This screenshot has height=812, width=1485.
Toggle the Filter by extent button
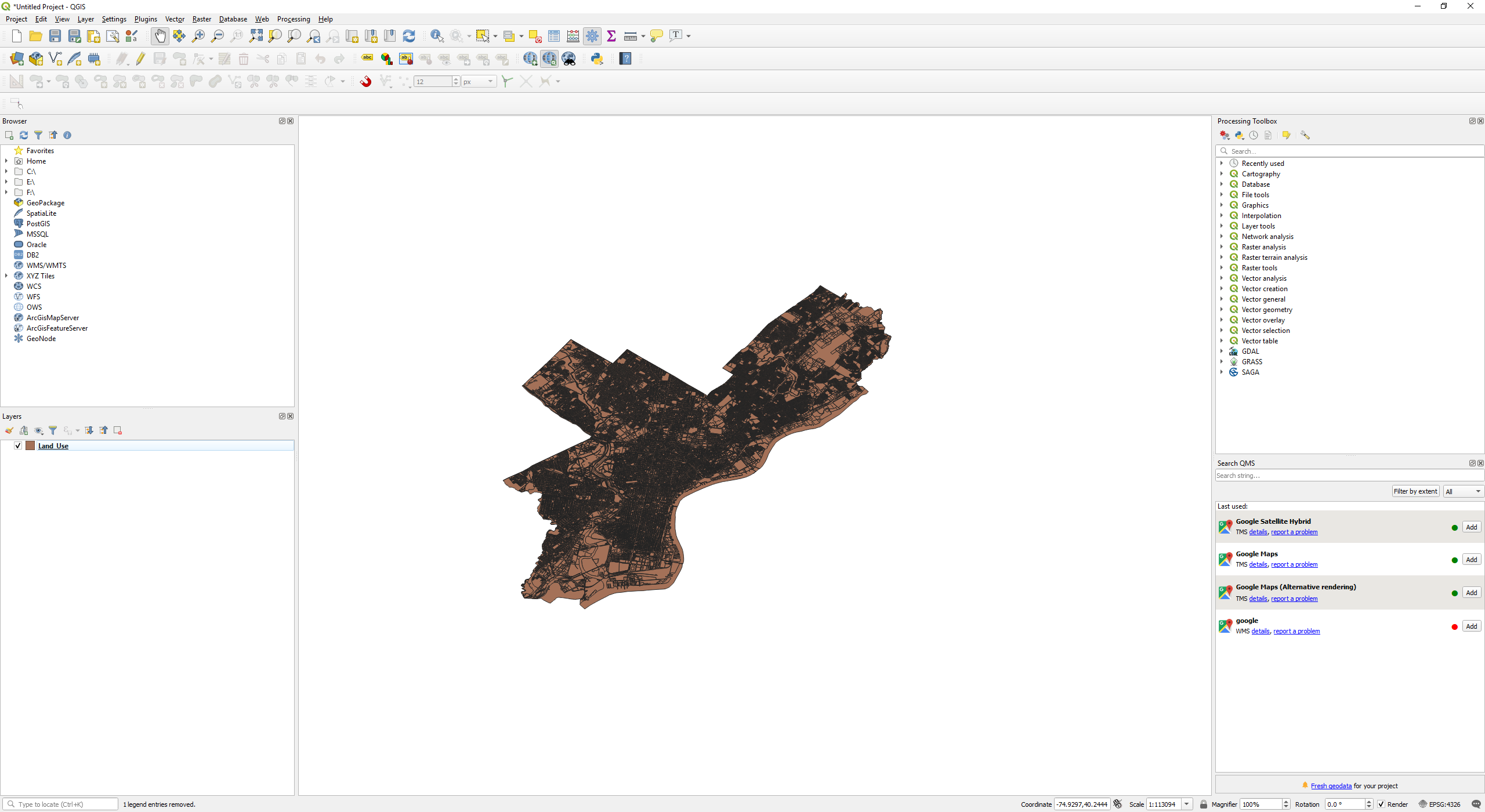[1415, 491]
